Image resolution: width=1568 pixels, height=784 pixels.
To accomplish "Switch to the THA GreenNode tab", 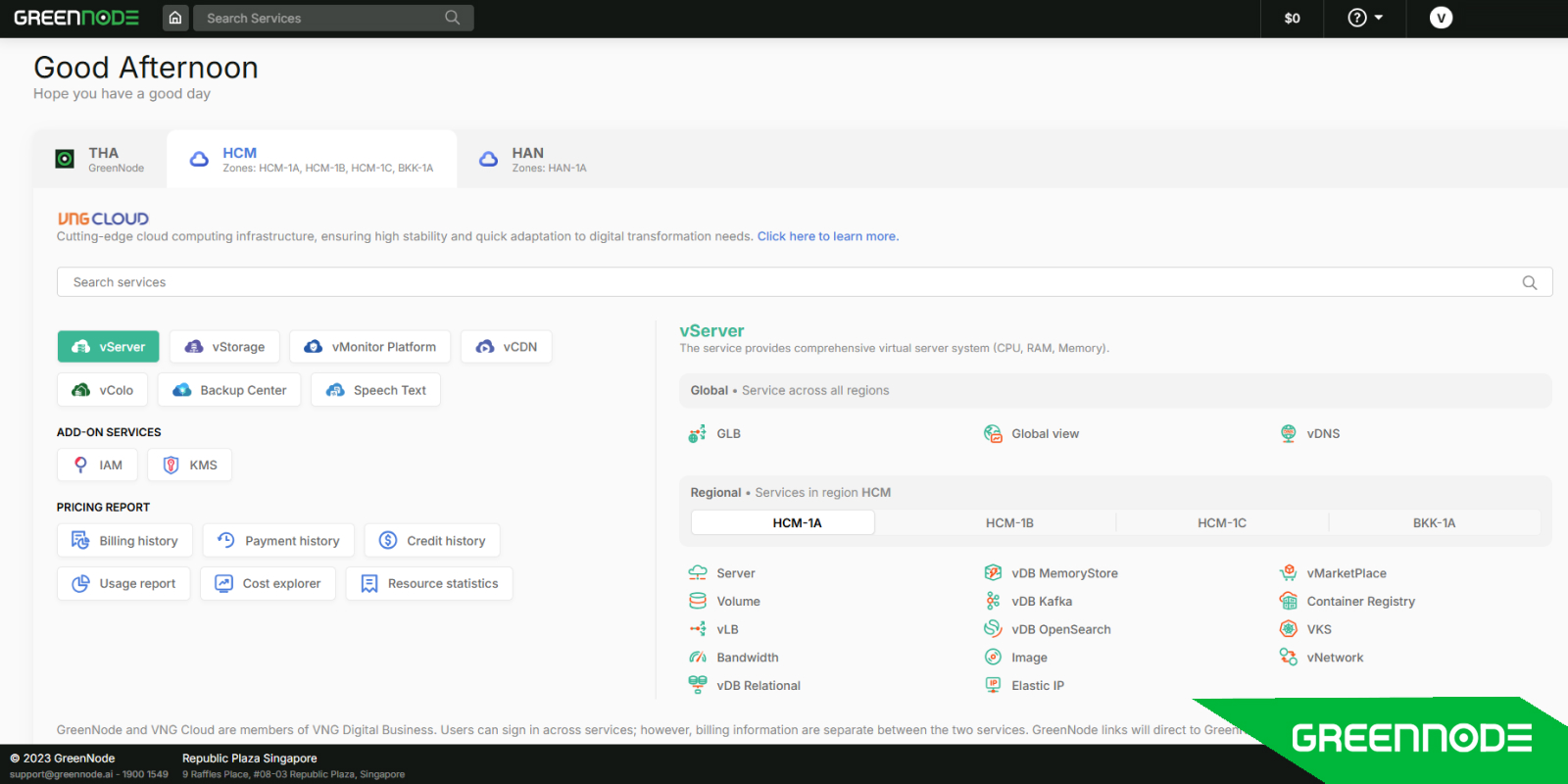I will tap(101, 160).
